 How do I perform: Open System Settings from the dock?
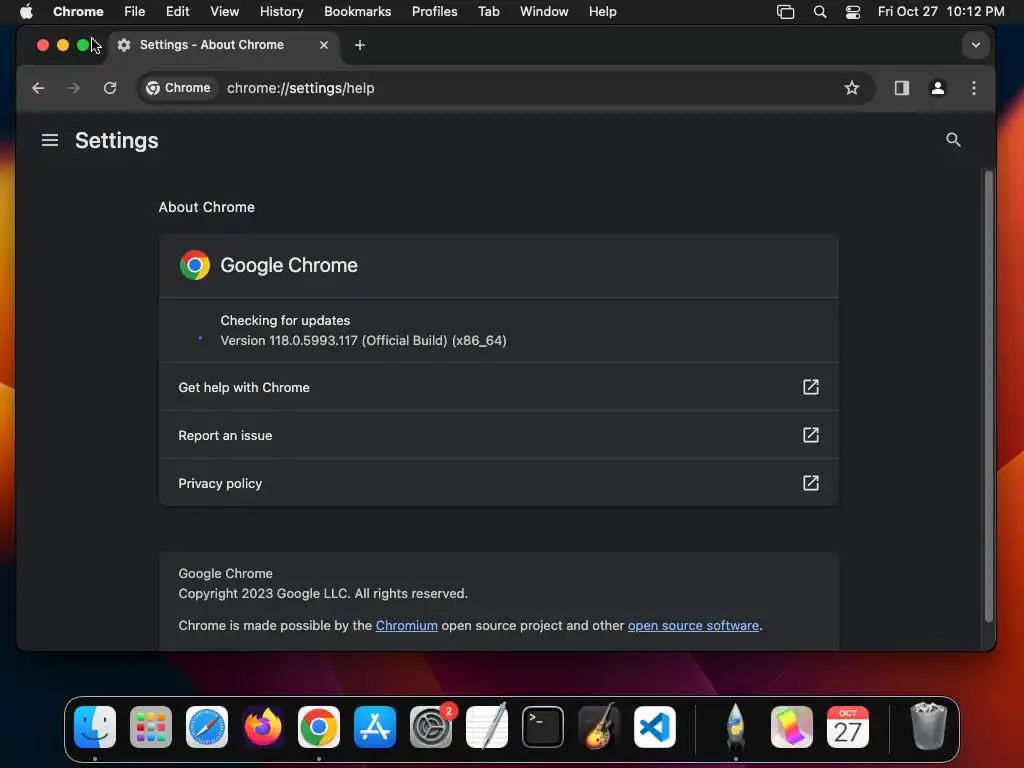[431, 727]
